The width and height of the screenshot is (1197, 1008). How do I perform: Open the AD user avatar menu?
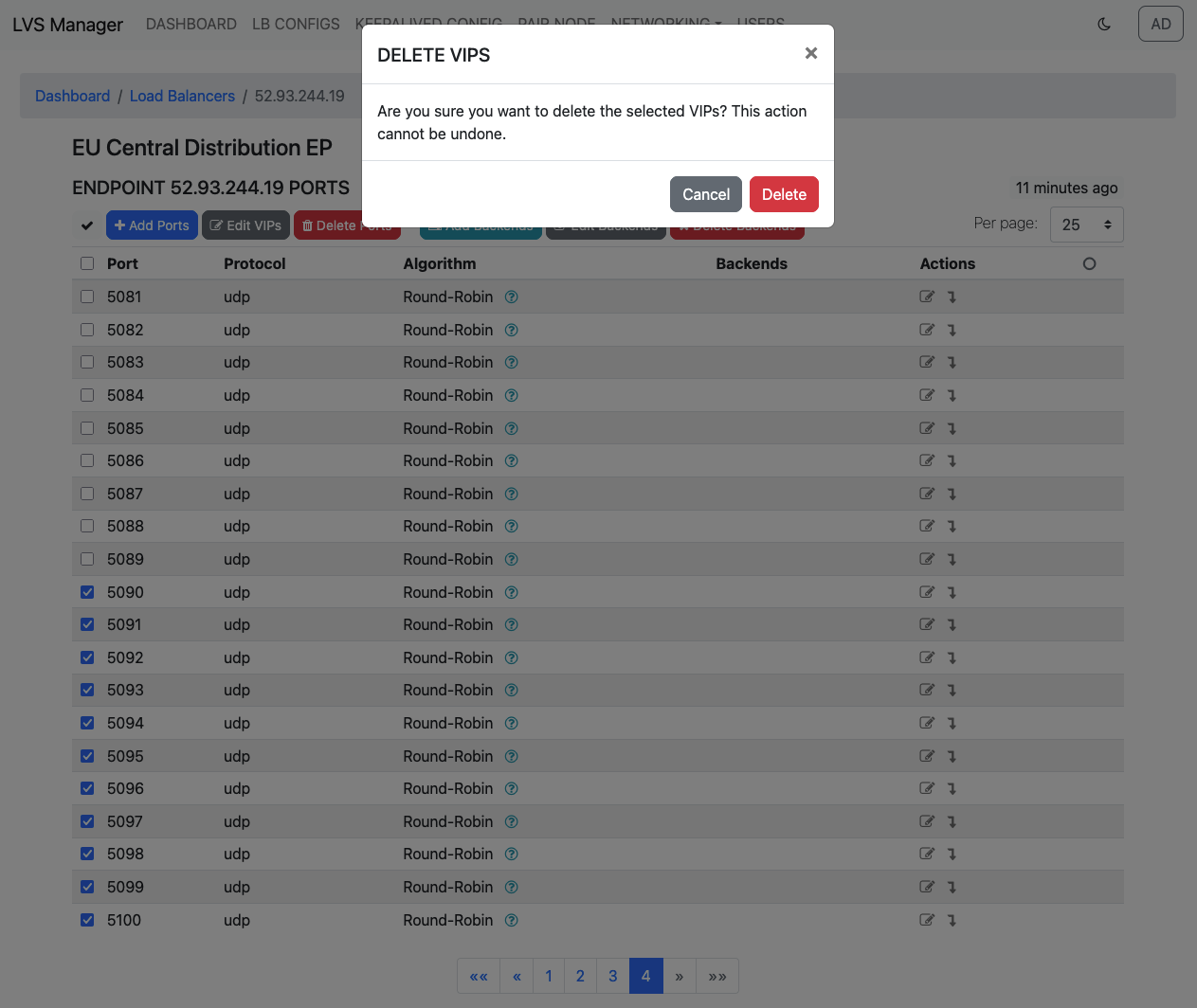[x=1161, y=25]
